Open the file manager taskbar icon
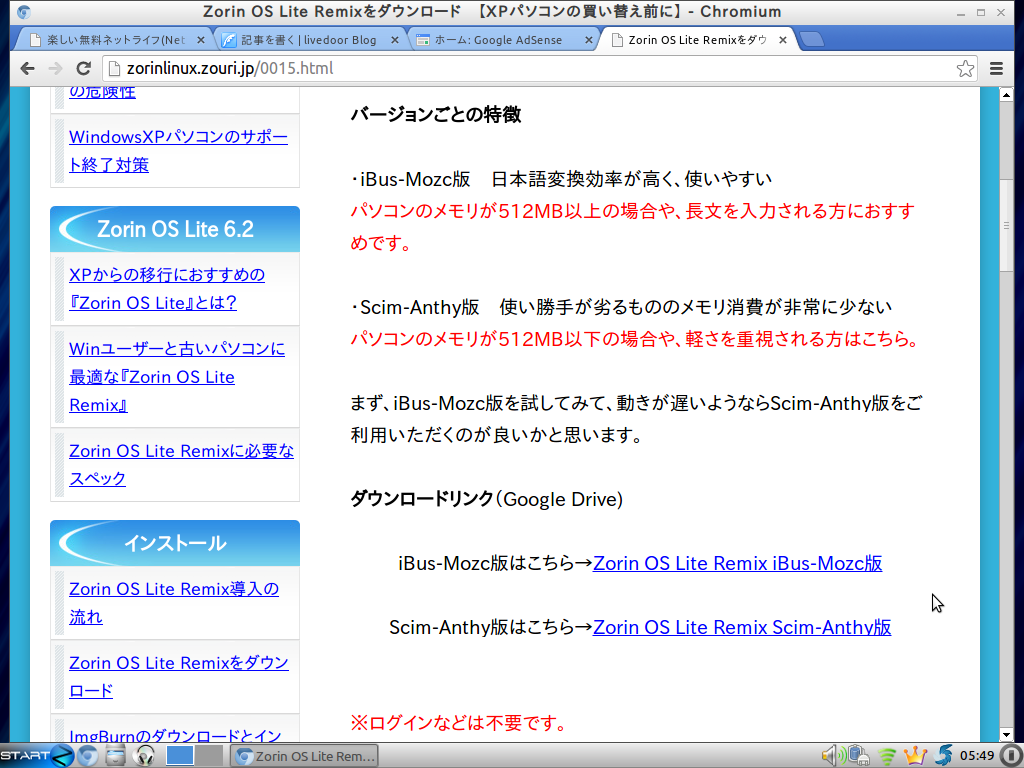This screenshot has width=1024, height=768. pos(116,756)
